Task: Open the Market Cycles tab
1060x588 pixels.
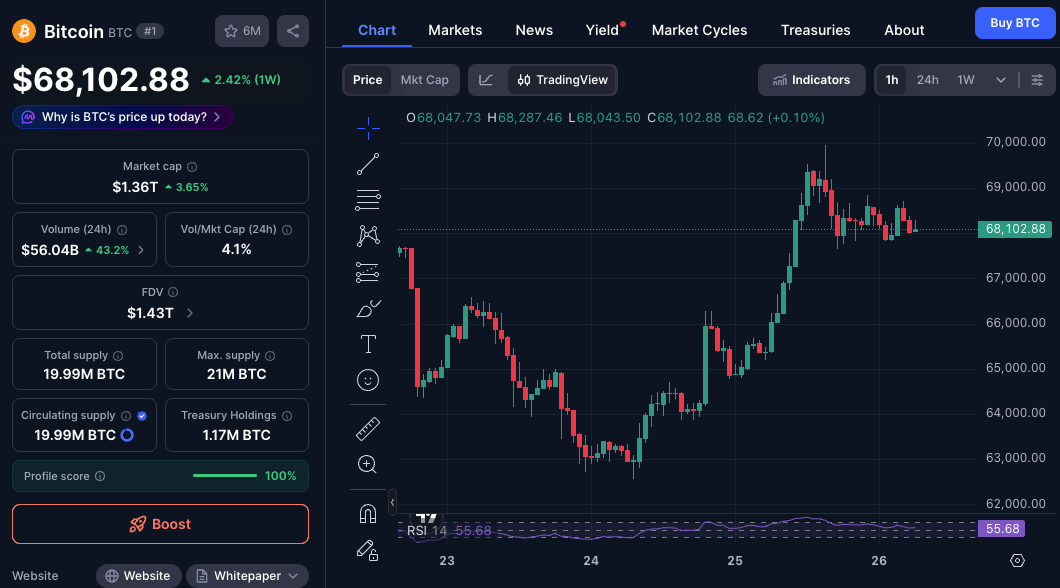Action: tap(699, 30)
